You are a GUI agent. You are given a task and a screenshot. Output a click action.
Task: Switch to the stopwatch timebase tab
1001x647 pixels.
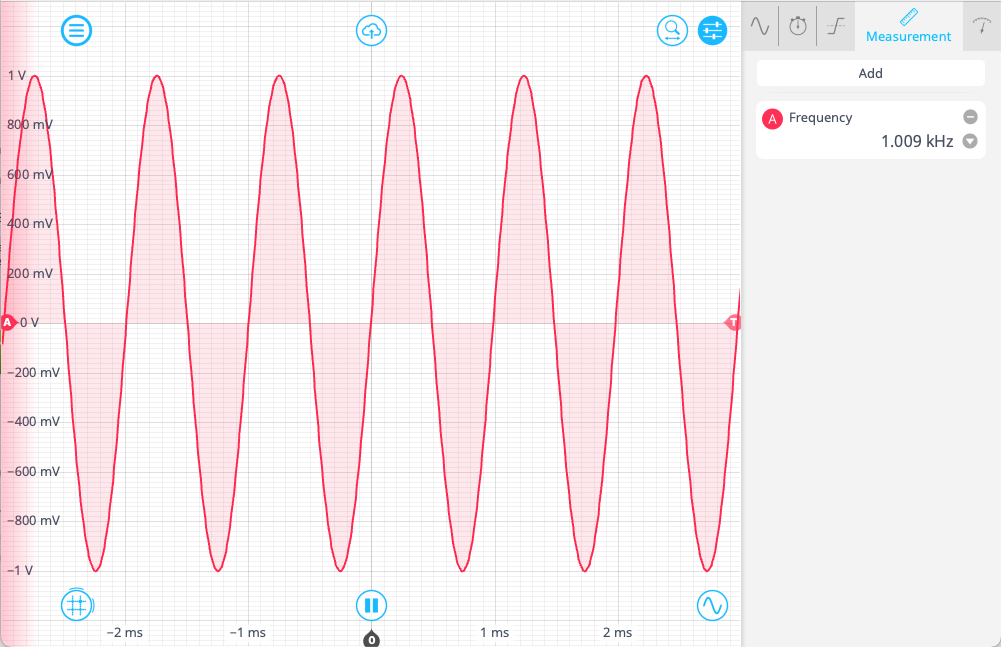point(797,27)
